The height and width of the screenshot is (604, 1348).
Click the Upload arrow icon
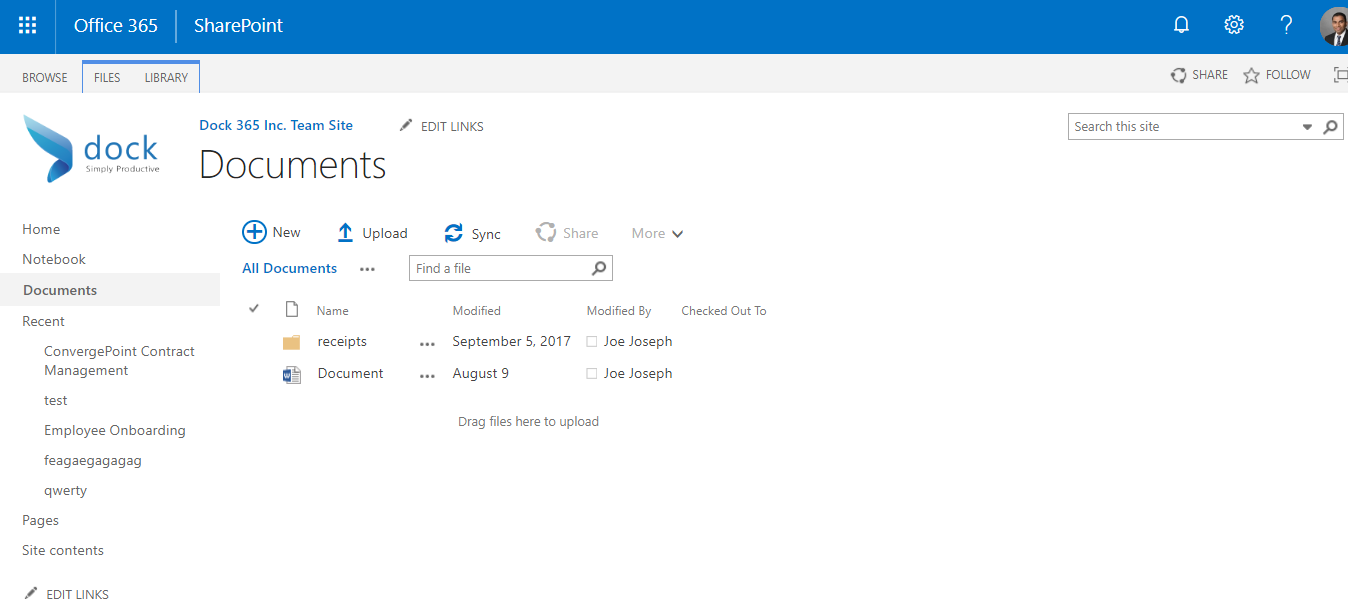(345, 233)
